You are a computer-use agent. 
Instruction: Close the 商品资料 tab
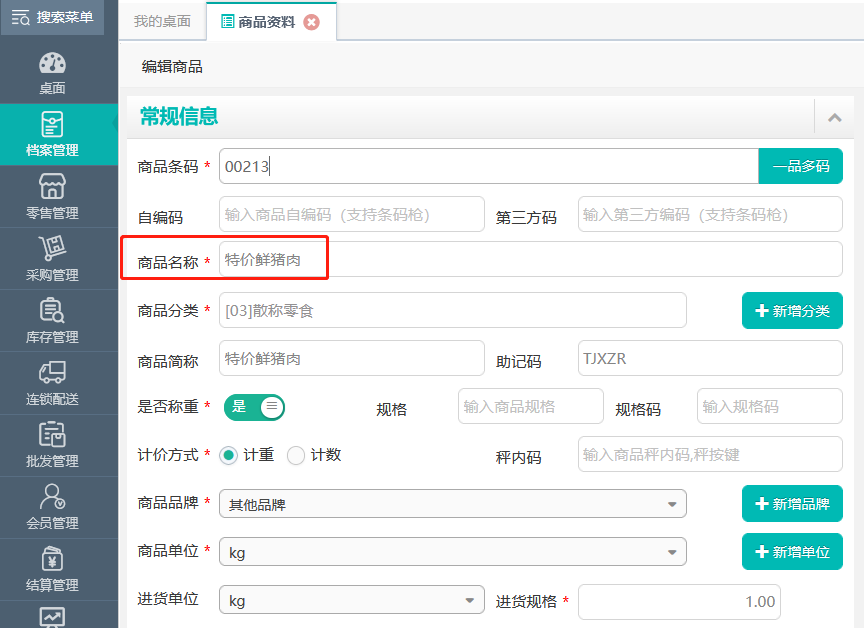pyautogui.click(x=312, y=22)
